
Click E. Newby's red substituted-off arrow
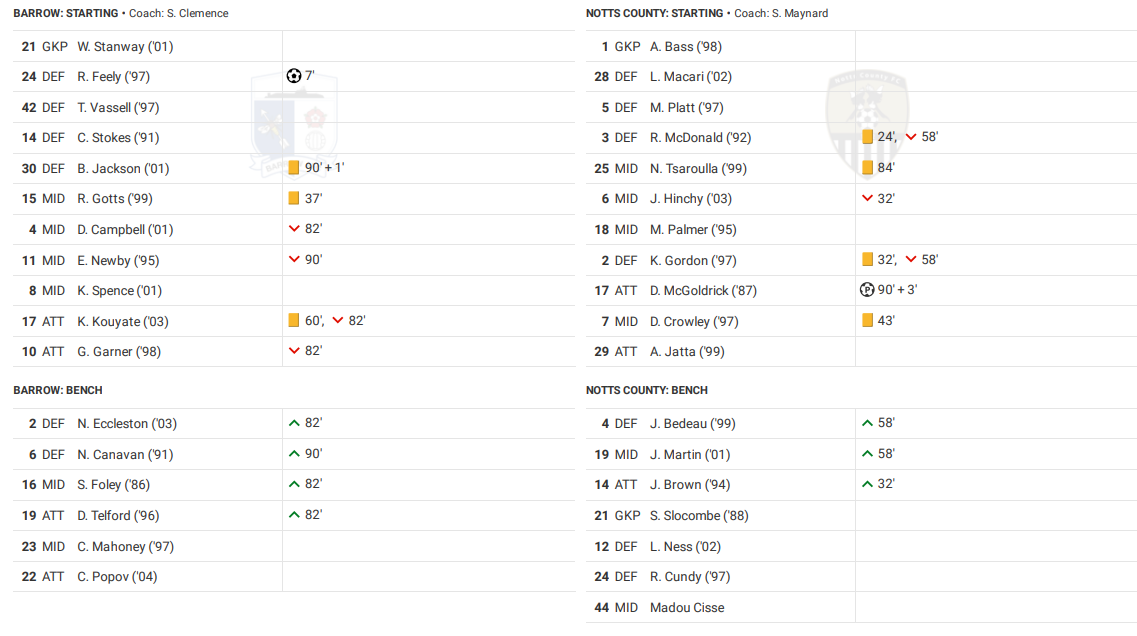coord(294,260)
